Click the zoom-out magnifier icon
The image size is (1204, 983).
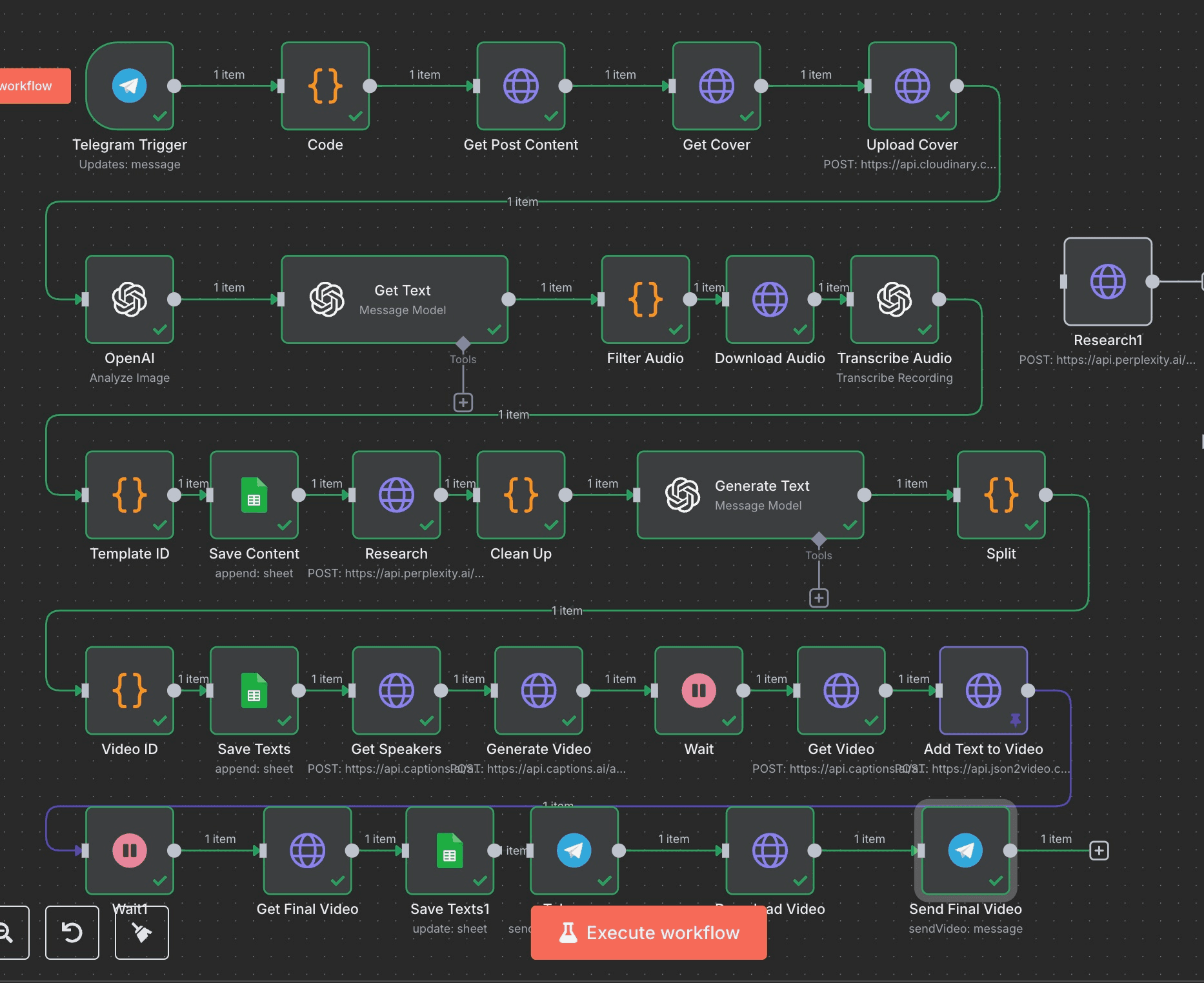8,933
